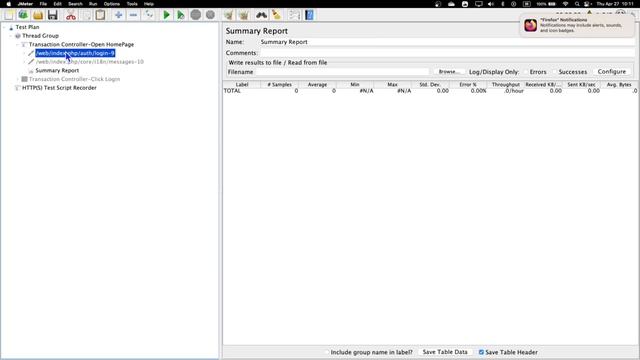Screen dimensions: 640x360
Task: Click the Browse... button
Action: pyautogui.click(x=449, y=72)
